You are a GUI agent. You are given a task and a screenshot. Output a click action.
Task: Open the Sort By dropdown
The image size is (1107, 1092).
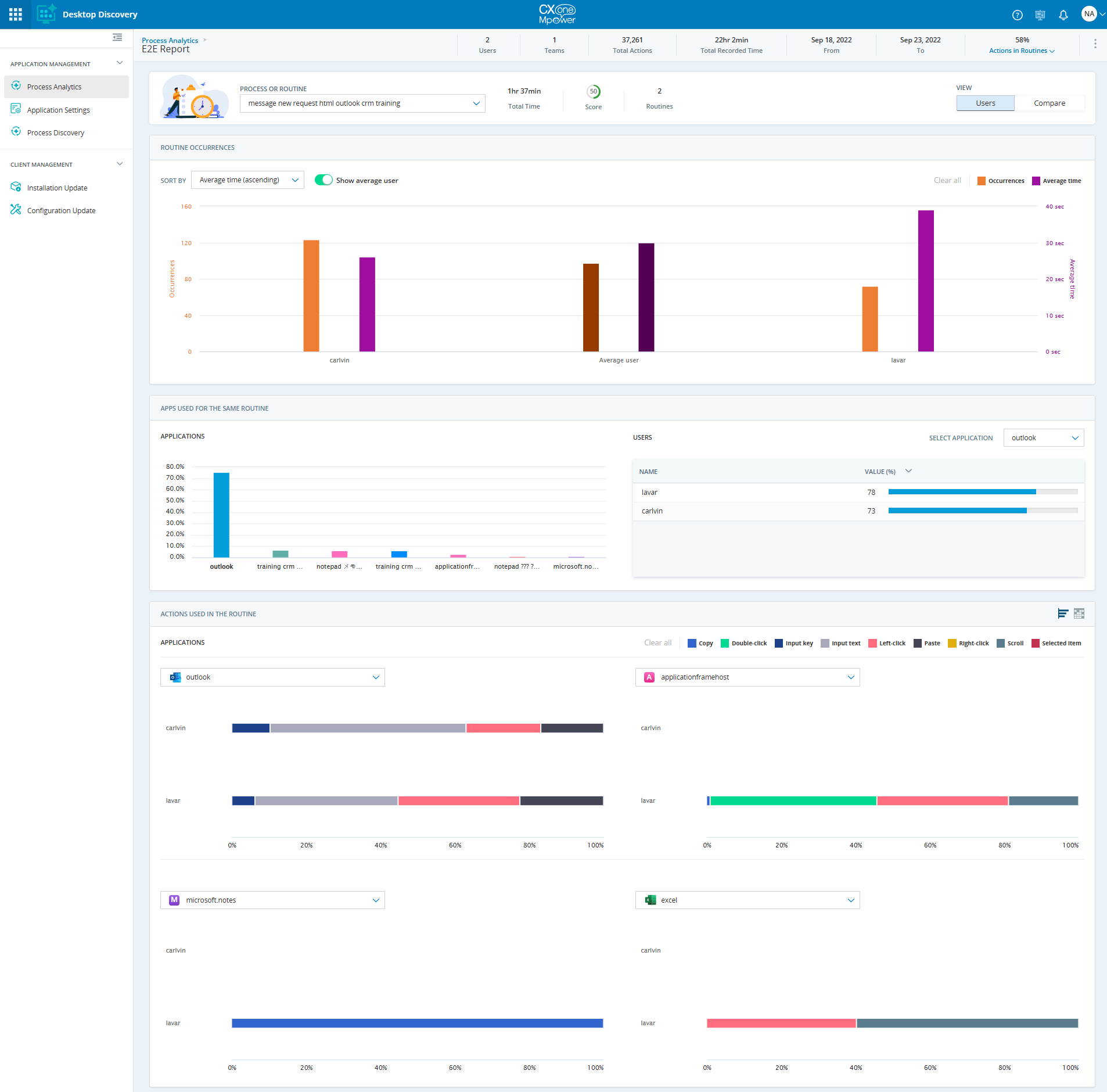(x=247, y=180)
